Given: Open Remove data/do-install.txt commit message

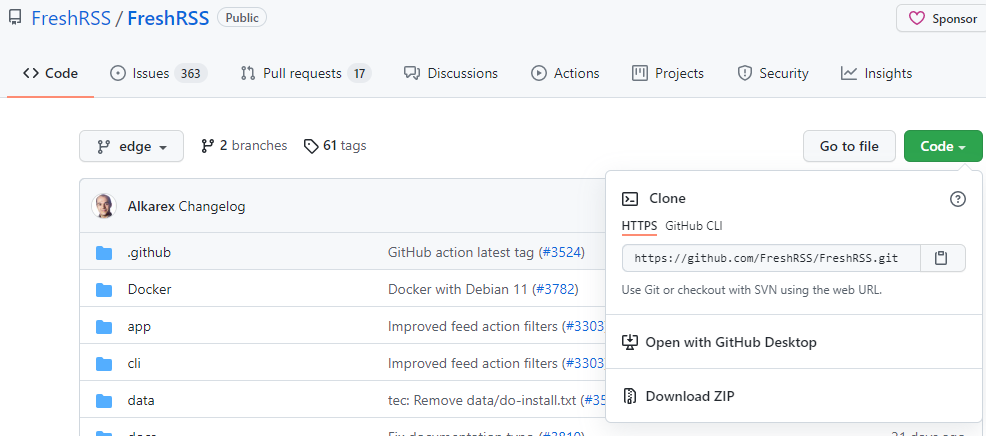Looking at the screenshot, I should [482, 401].
